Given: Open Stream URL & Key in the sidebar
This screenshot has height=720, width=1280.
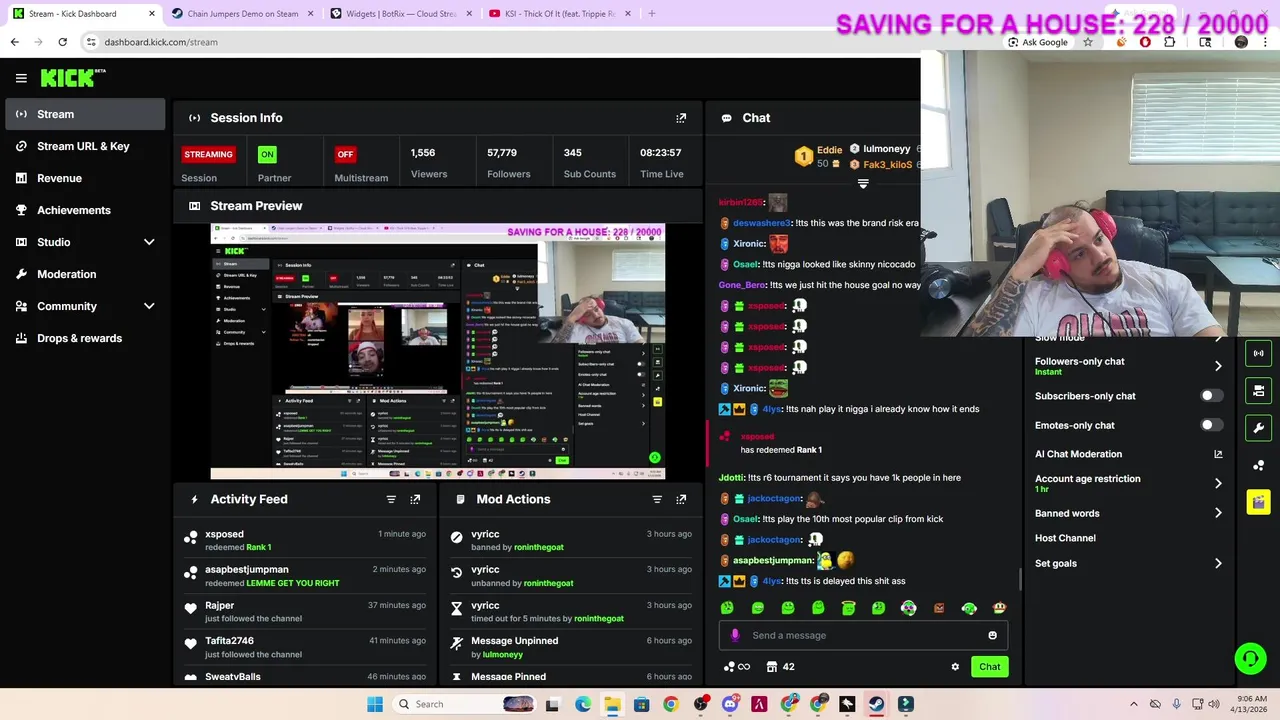Looking at the screenshot, I should click(85, 146).
